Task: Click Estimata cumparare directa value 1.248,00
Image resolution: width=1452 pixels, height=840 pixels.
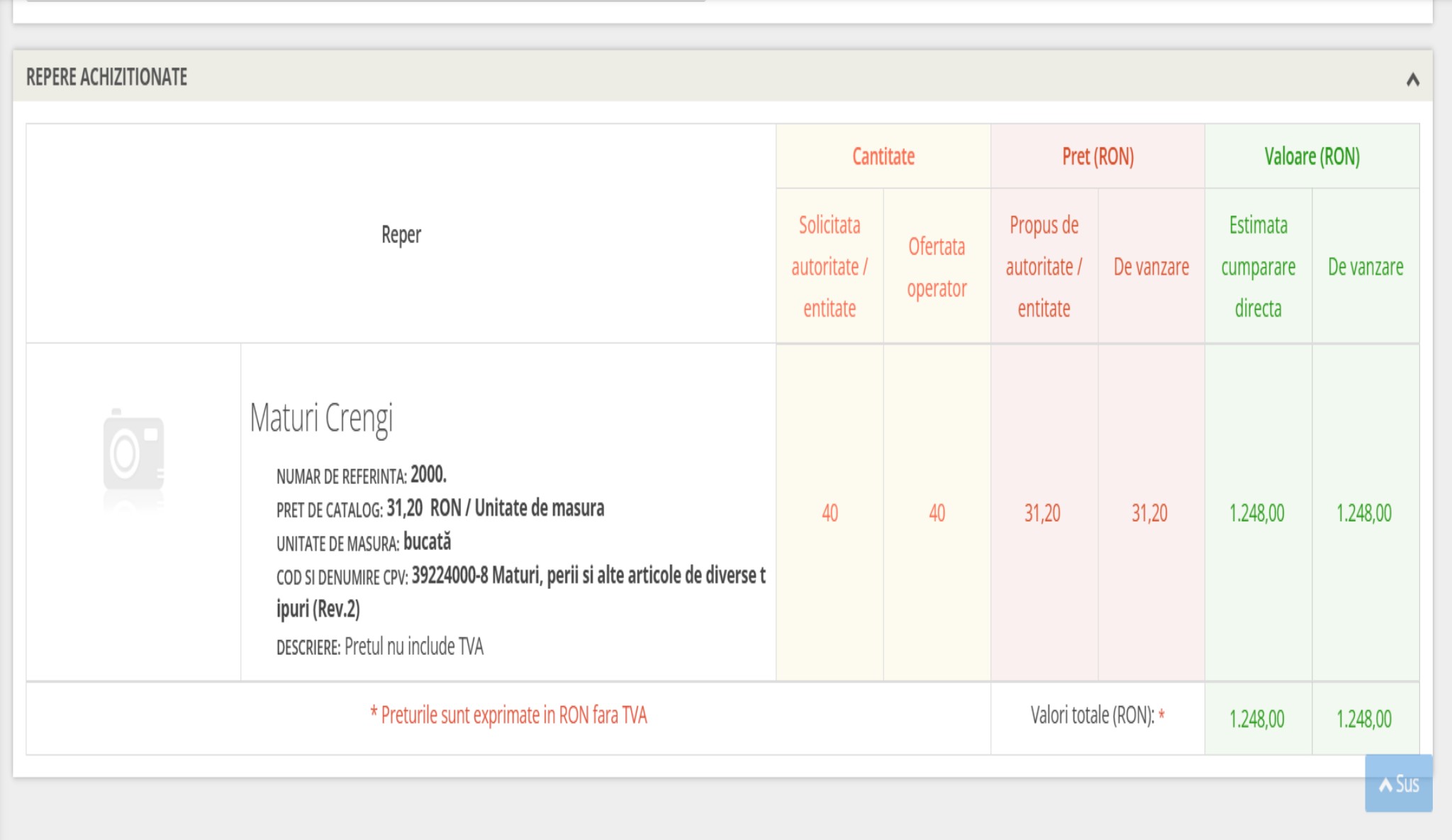Action: [1257, 513]
